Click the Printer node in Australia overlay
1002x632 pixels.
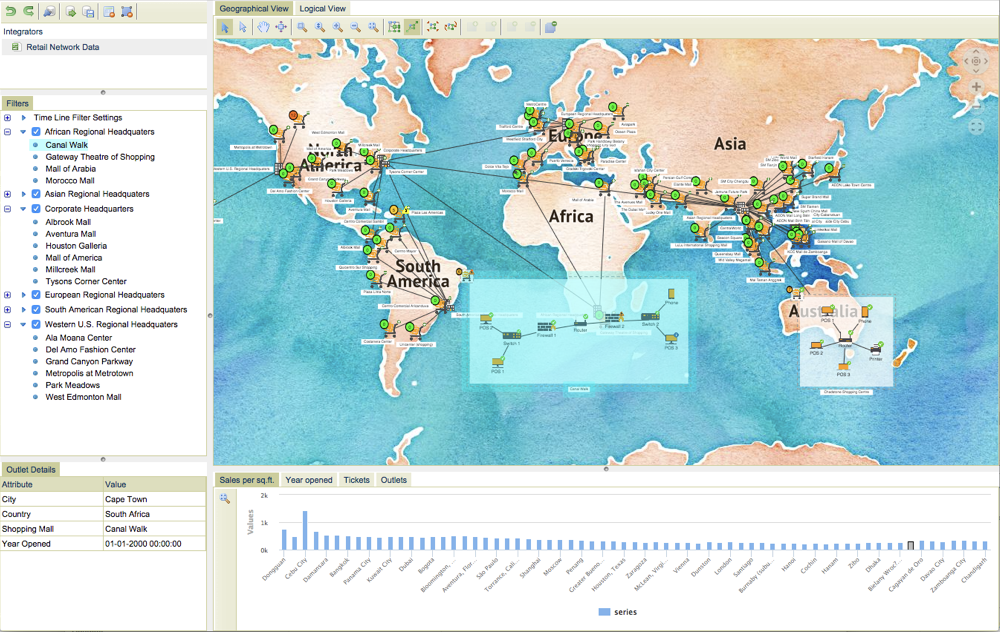click(876, 350)
